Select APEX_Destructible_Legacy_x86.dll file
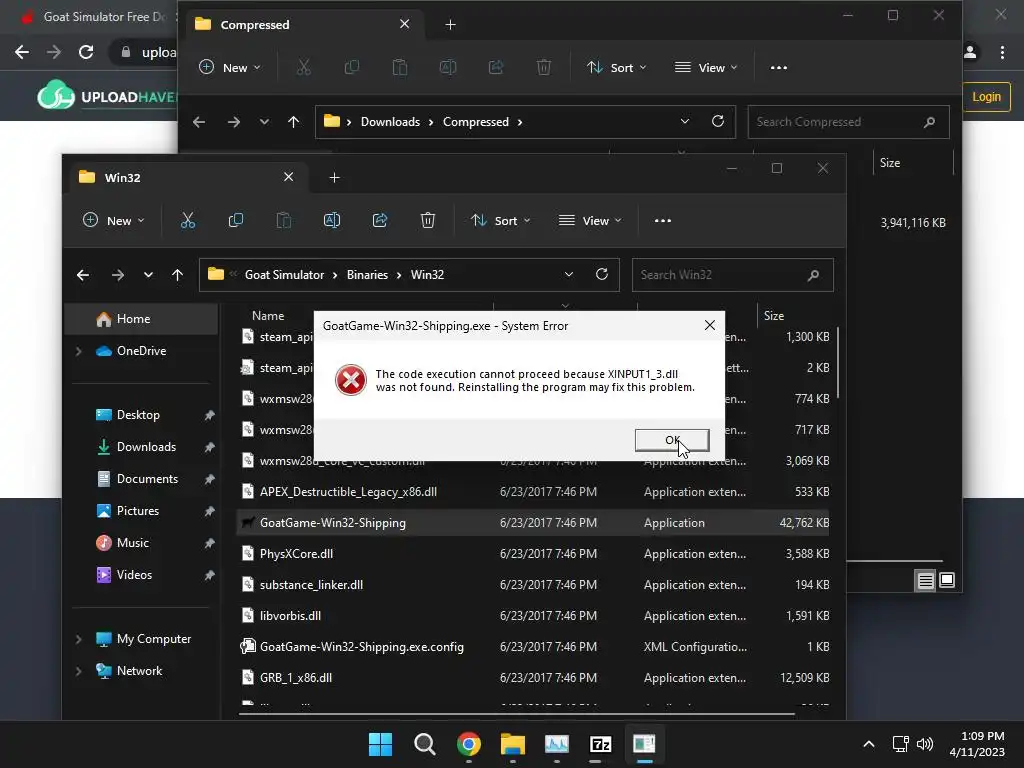 [532, 492]
